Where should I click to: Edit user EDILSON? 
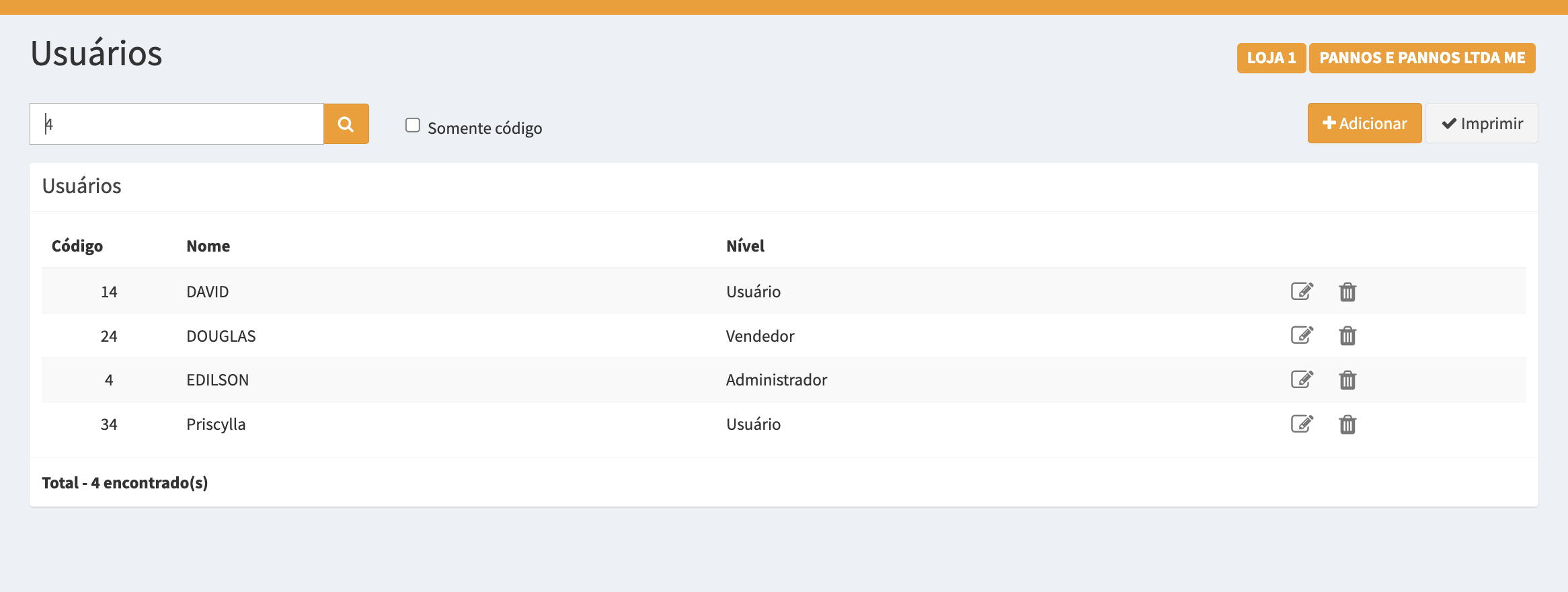pos(1302,379)
